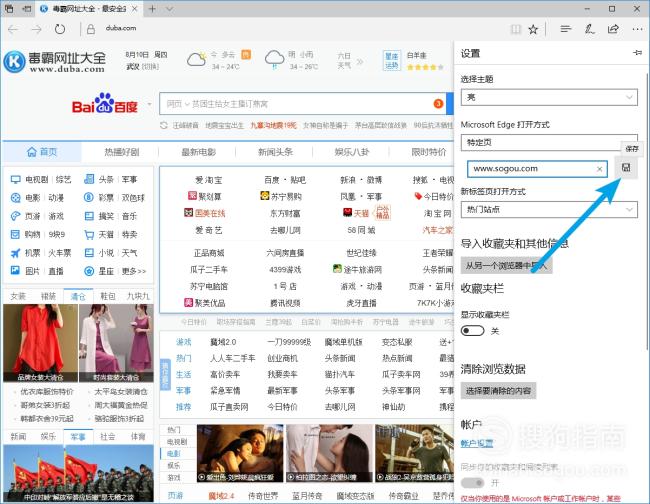Select the 女装 shopping tab
Image resolution: width=650 pixels, height=504 pixels.
[18, 296]
